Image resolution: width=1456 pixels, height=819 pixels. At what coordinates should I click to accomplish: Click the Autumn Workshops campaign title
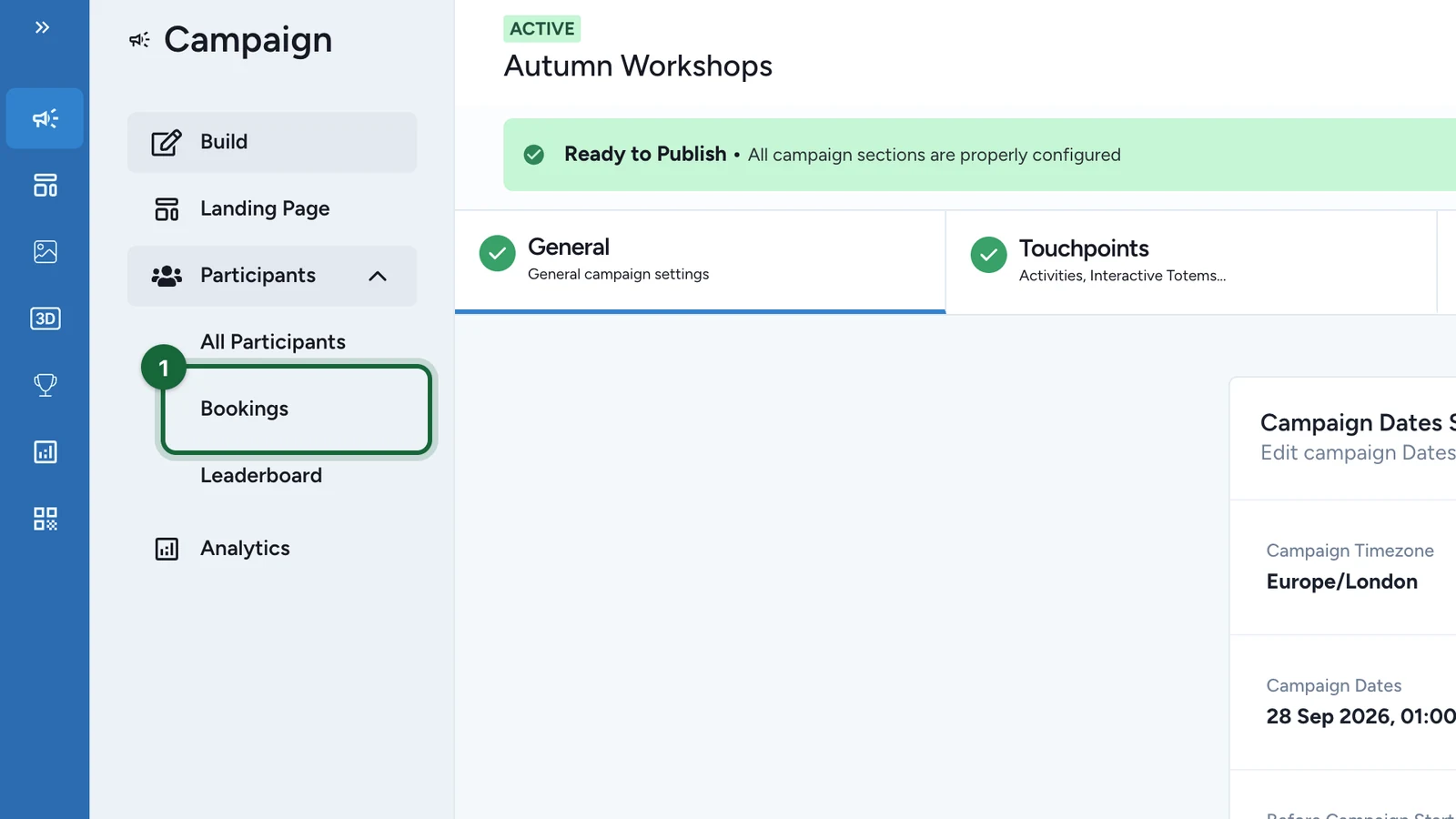[638, 66]
